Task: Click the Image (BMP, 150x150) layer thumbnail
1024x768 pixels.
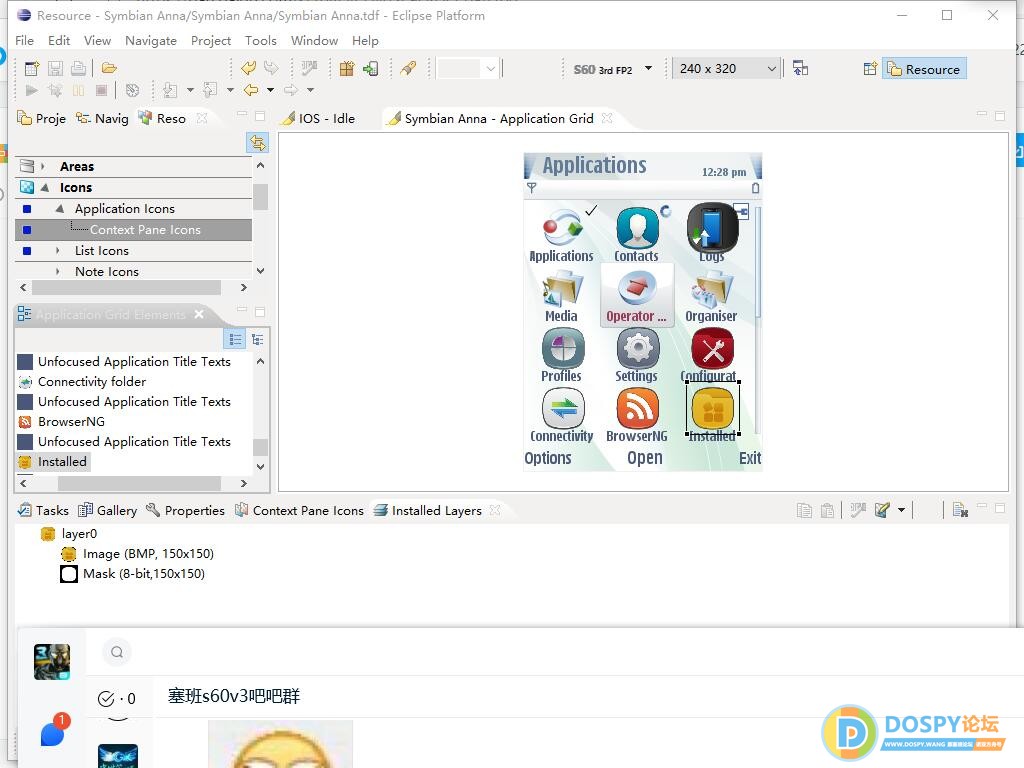Action: click(x=69, y=554)
